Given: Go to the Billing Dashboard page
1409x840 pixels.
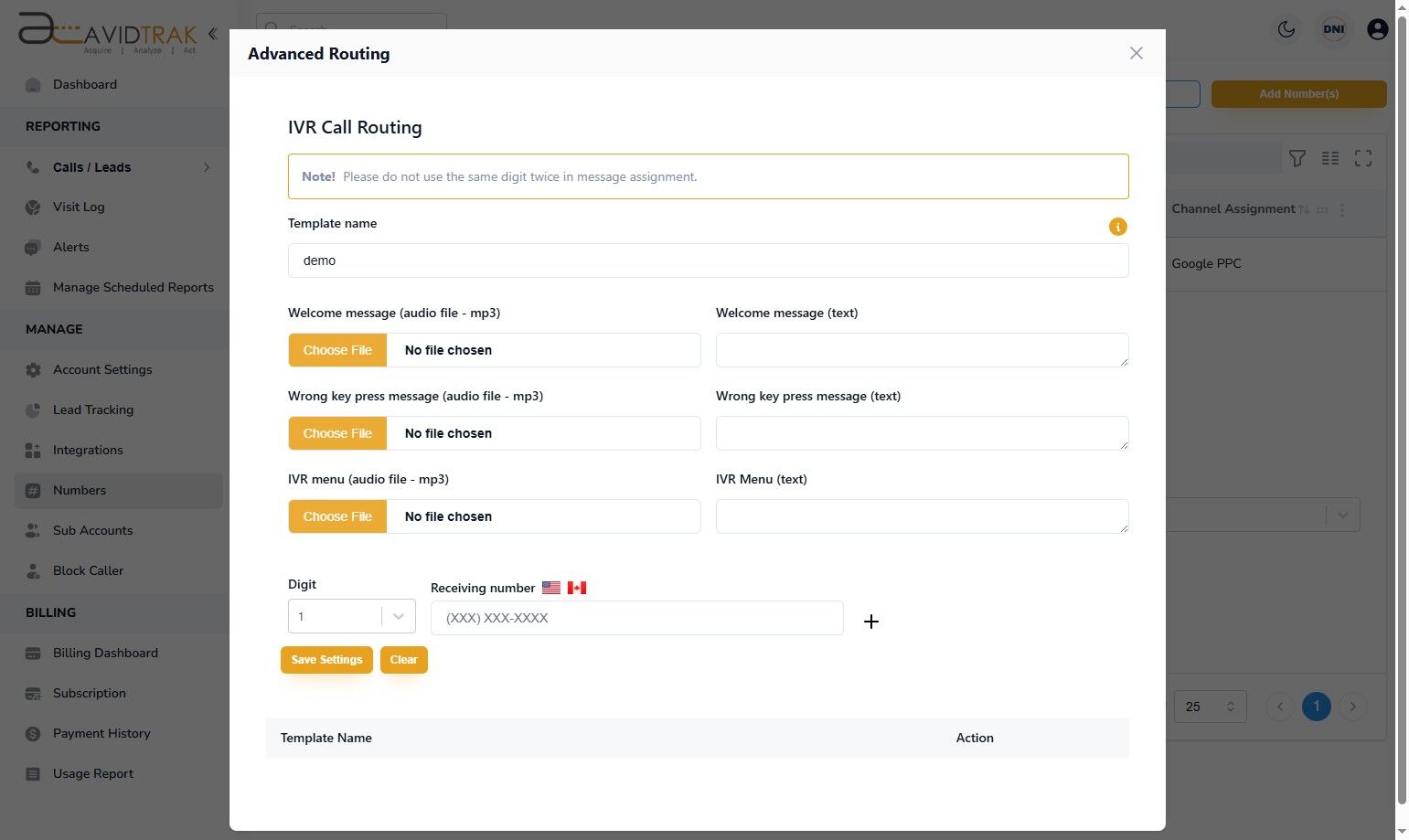Looking at the screenshot, I should [105, 653].
